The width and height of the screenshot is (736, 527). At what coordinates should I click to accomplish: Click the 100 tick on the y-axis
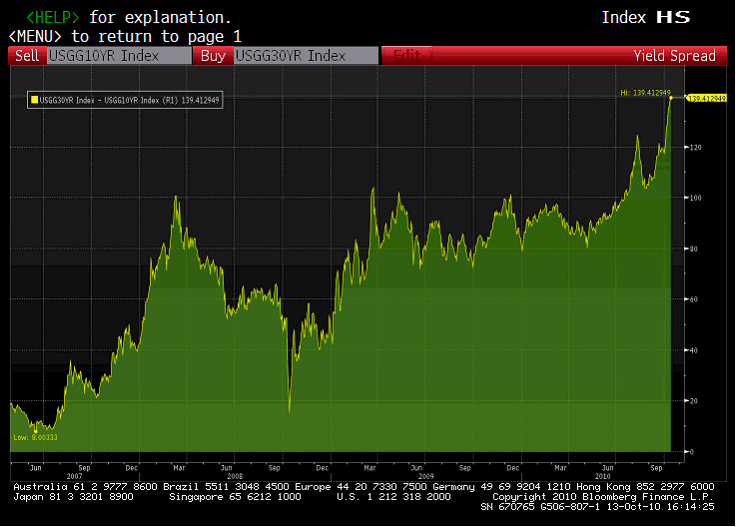pos(695,198)
